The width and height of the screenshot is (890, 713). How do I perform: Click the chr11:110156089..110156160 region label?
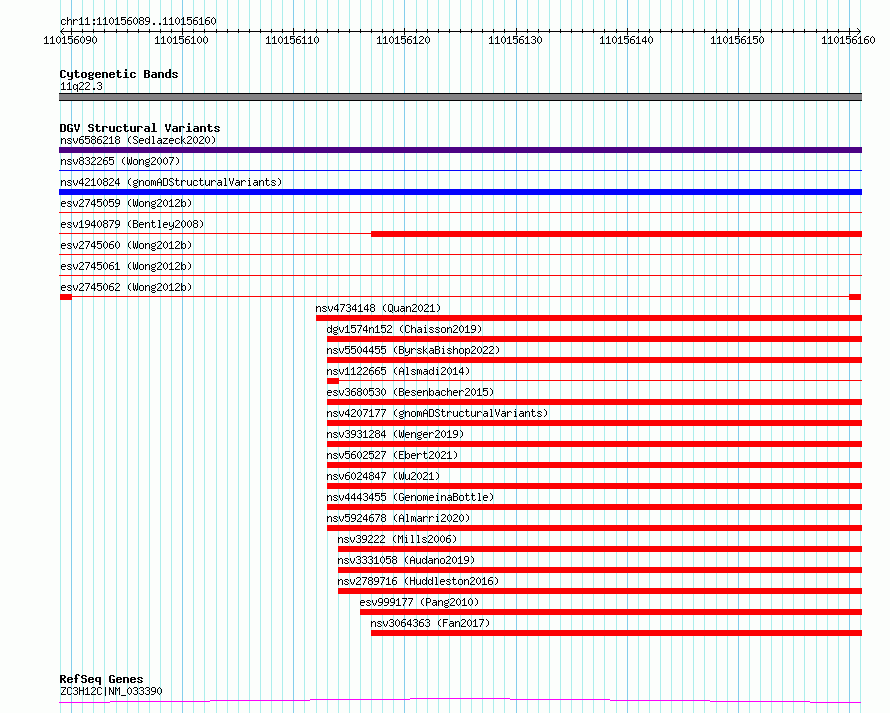click(138, 21)
